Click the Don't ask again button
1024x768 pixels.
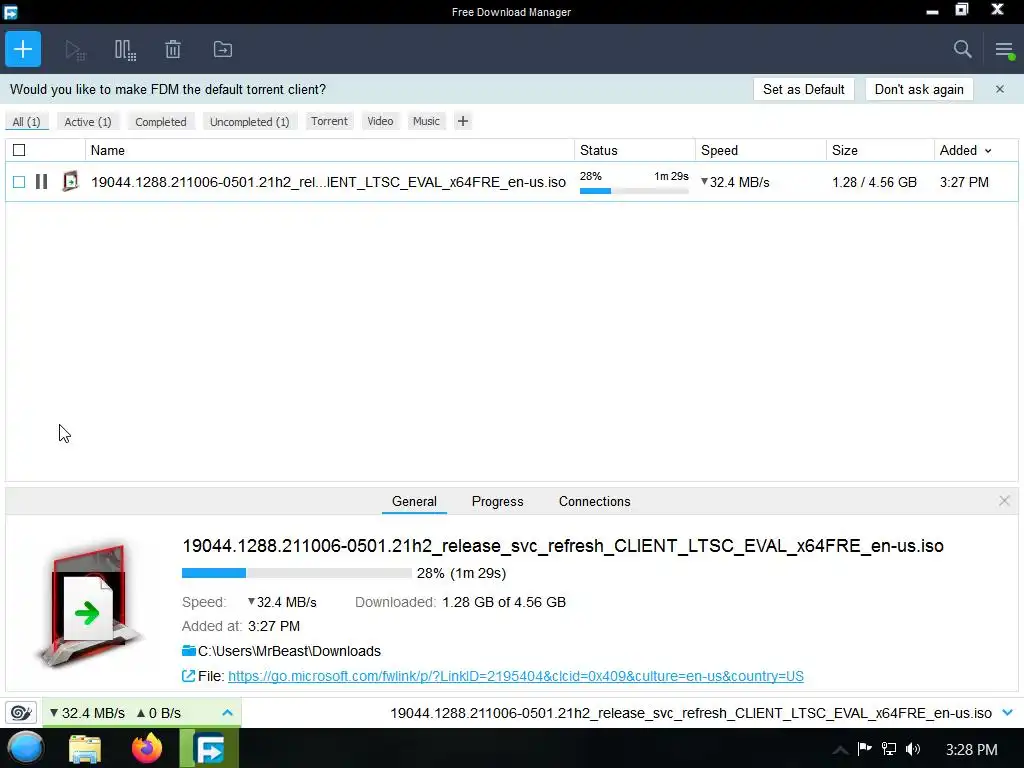coord(919,89)
